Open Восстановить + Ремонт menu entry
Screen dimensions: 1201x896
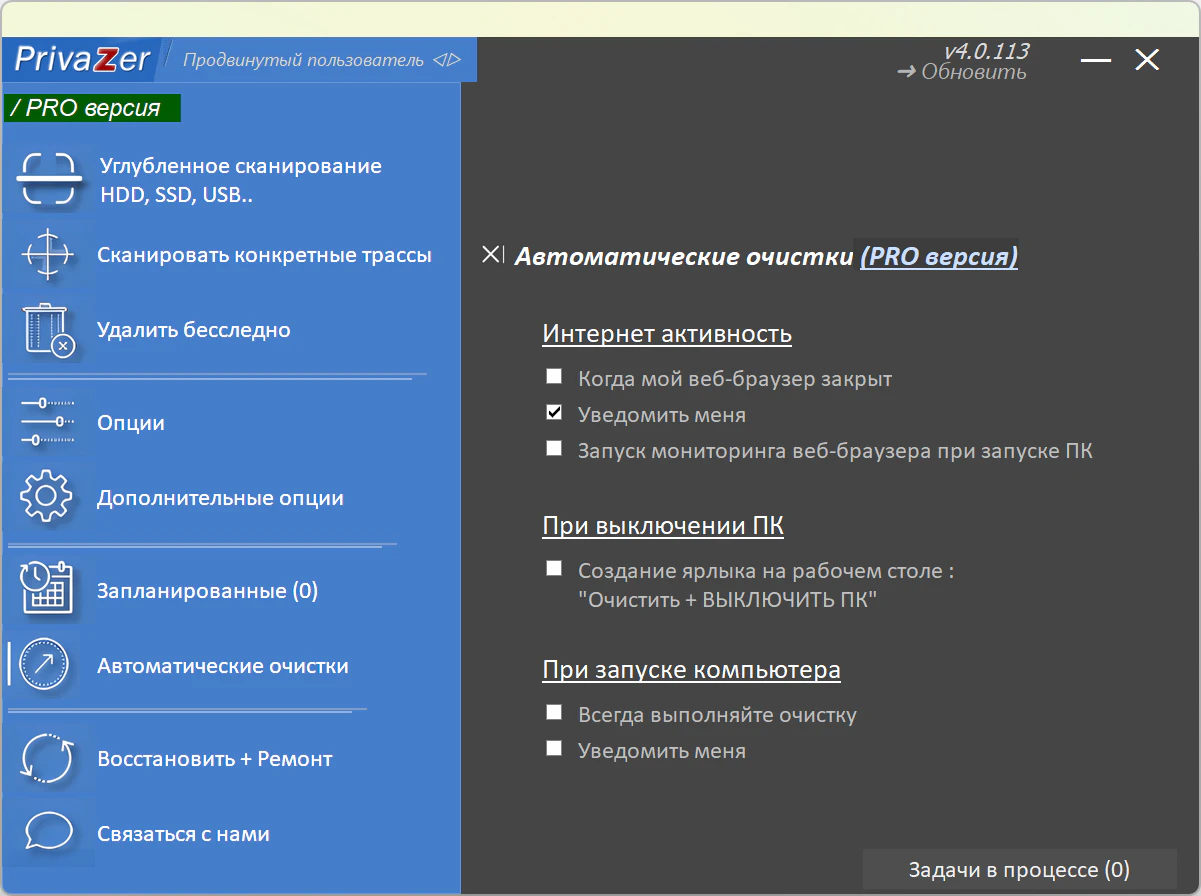pos(214,759)
